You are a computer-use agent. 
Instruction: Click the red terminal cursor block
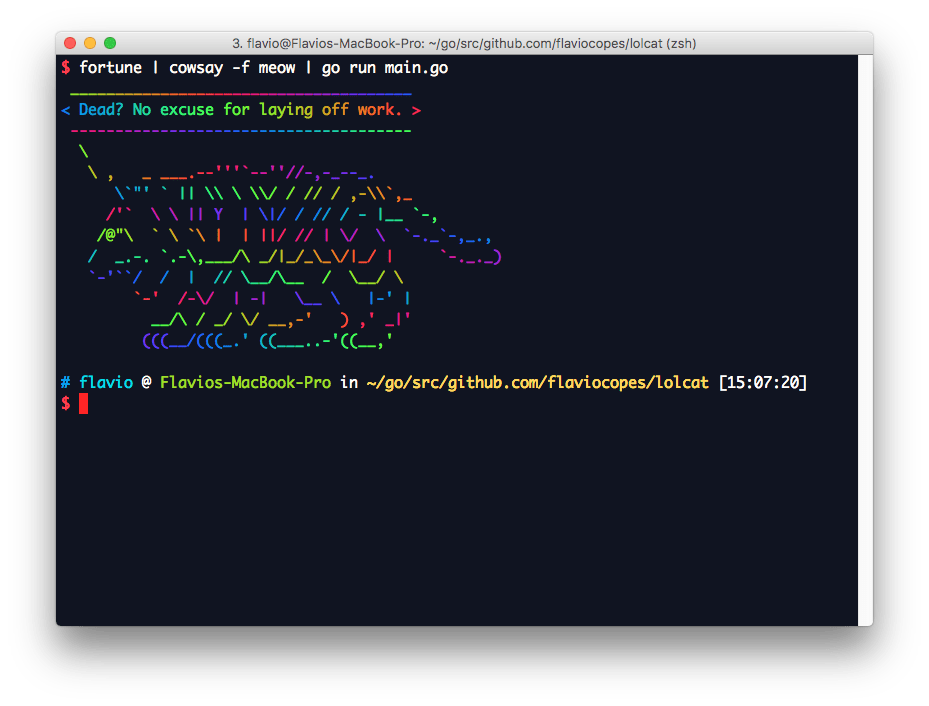tap(84, 403)
